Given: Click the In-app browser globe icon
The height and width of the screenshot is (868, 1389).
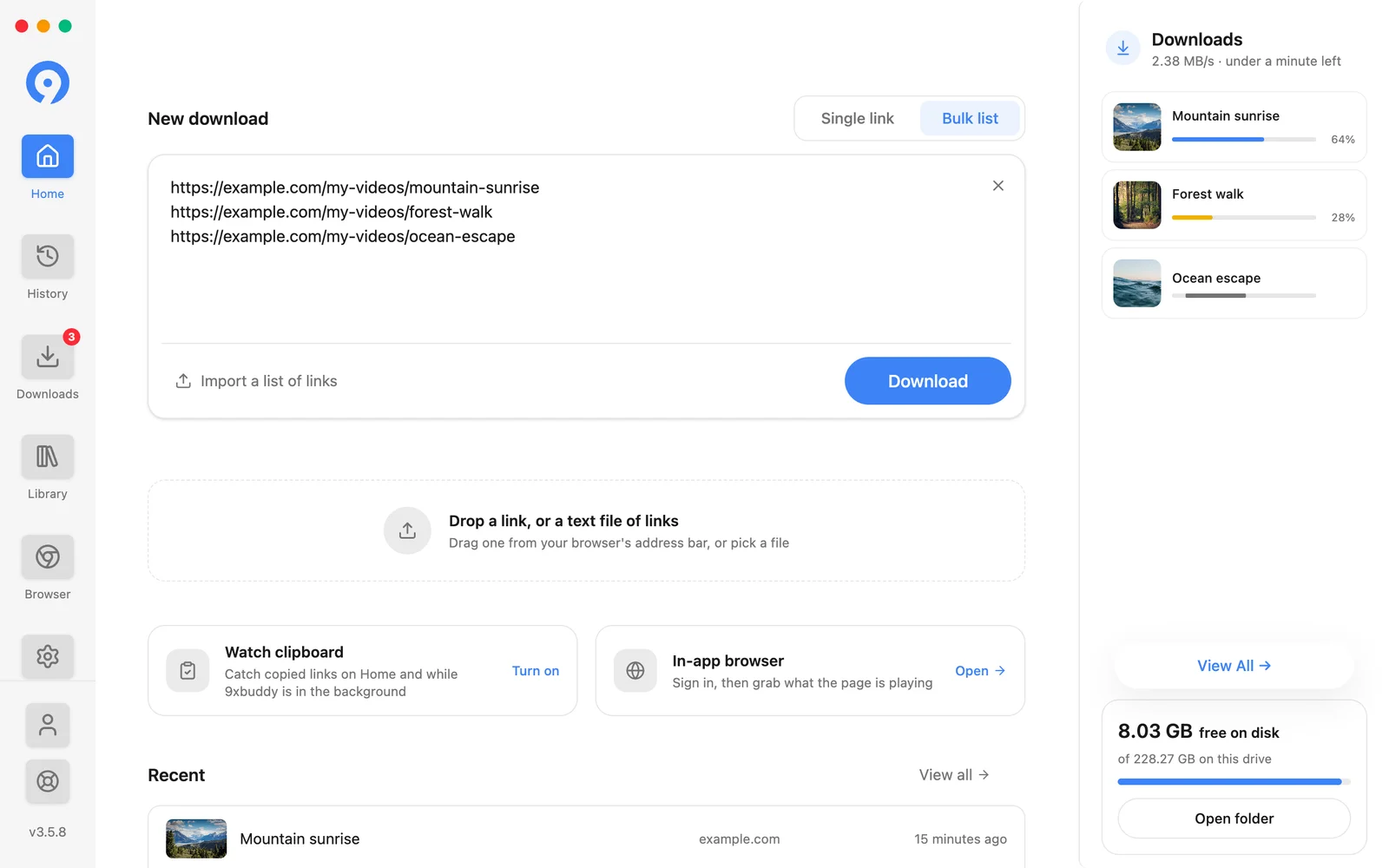Looking at the screenshot, I should pos(635,671).
